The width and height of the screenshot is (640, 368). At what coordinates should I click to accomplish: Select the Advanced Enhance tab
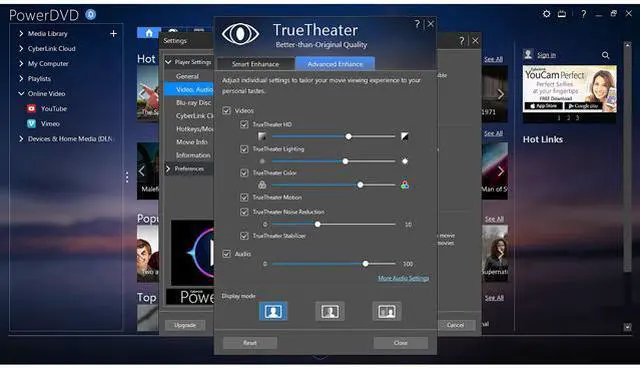click(335, 64)
